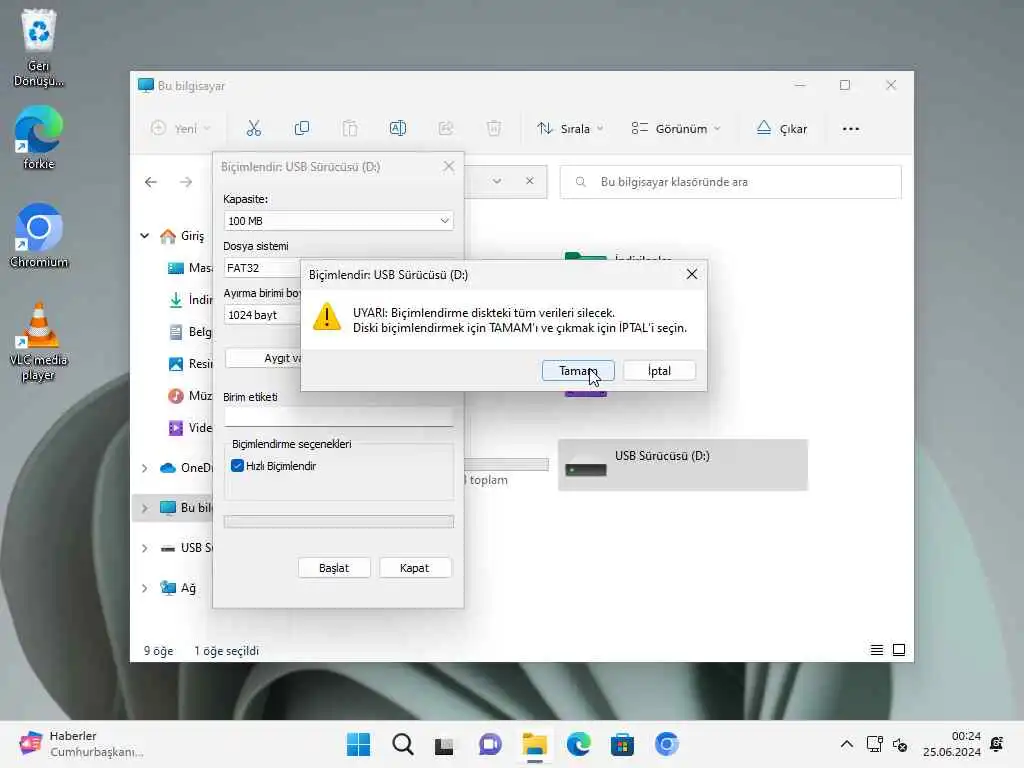
Task: Select the Masaüstü item in sidebar
Action: coord(189,268)
